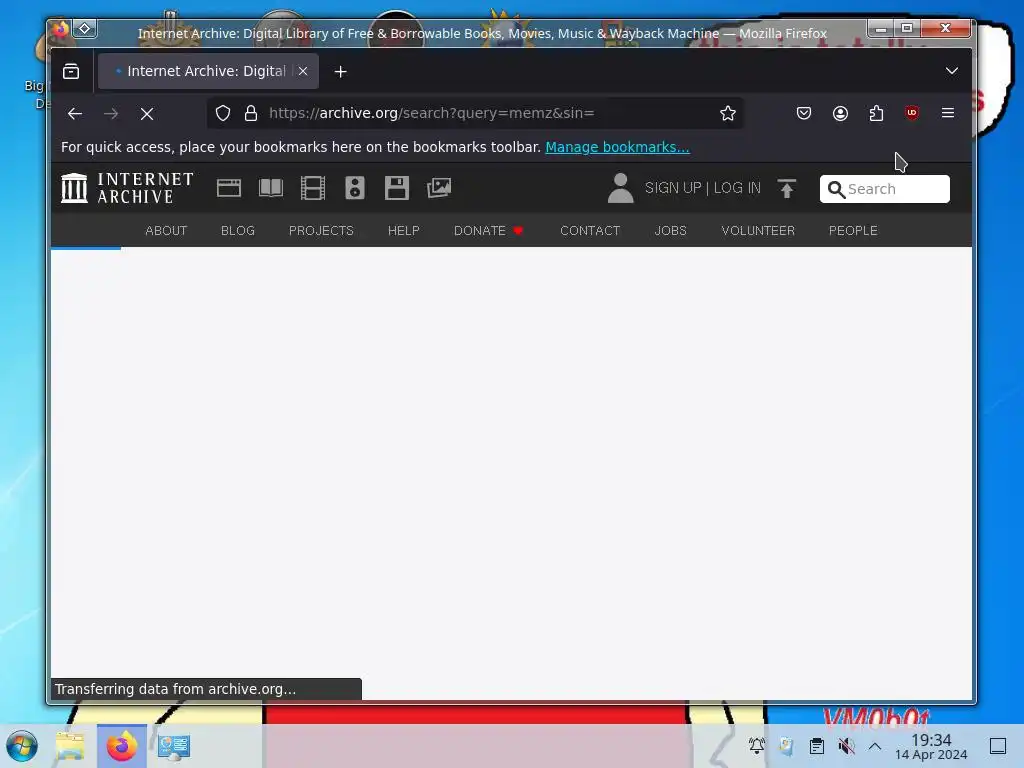The image size is (1024, 768).
Task: Click the clock showing 19:34
Action: 931,746
